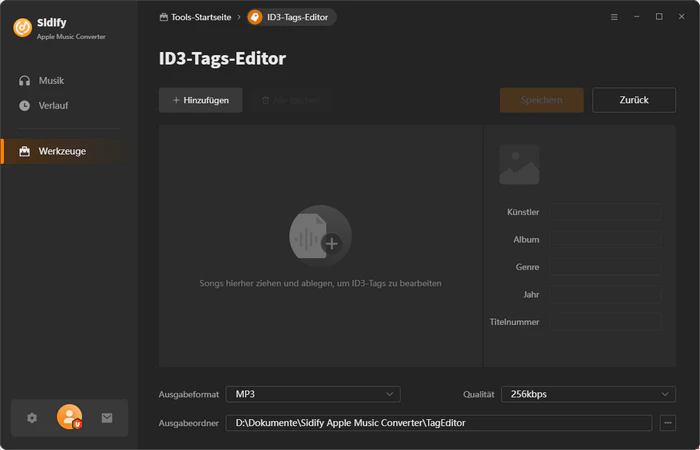Focus the Künstler input field
This screenshot has width=700, height=450.
click(605, 212)
